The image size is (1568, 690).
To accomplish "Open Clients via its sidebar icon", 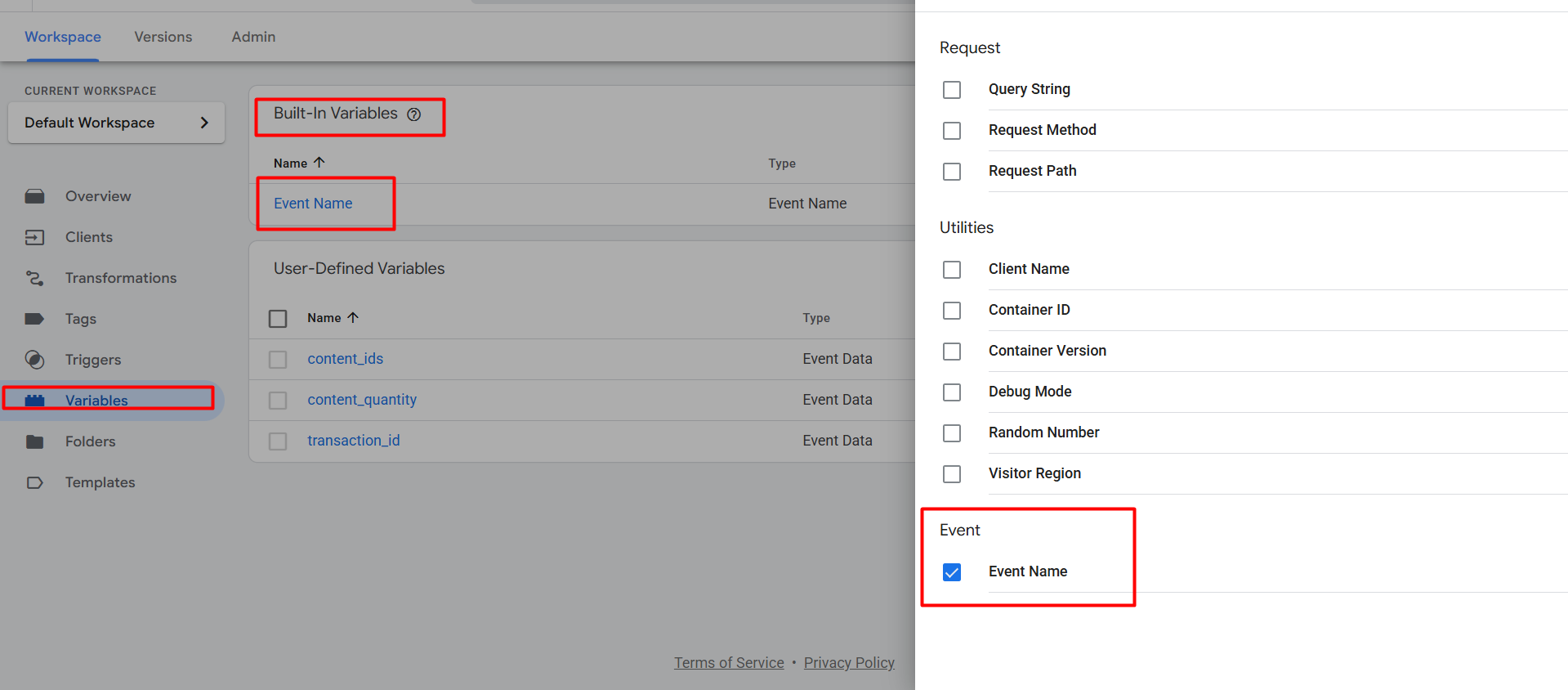I will coord(34,237).
